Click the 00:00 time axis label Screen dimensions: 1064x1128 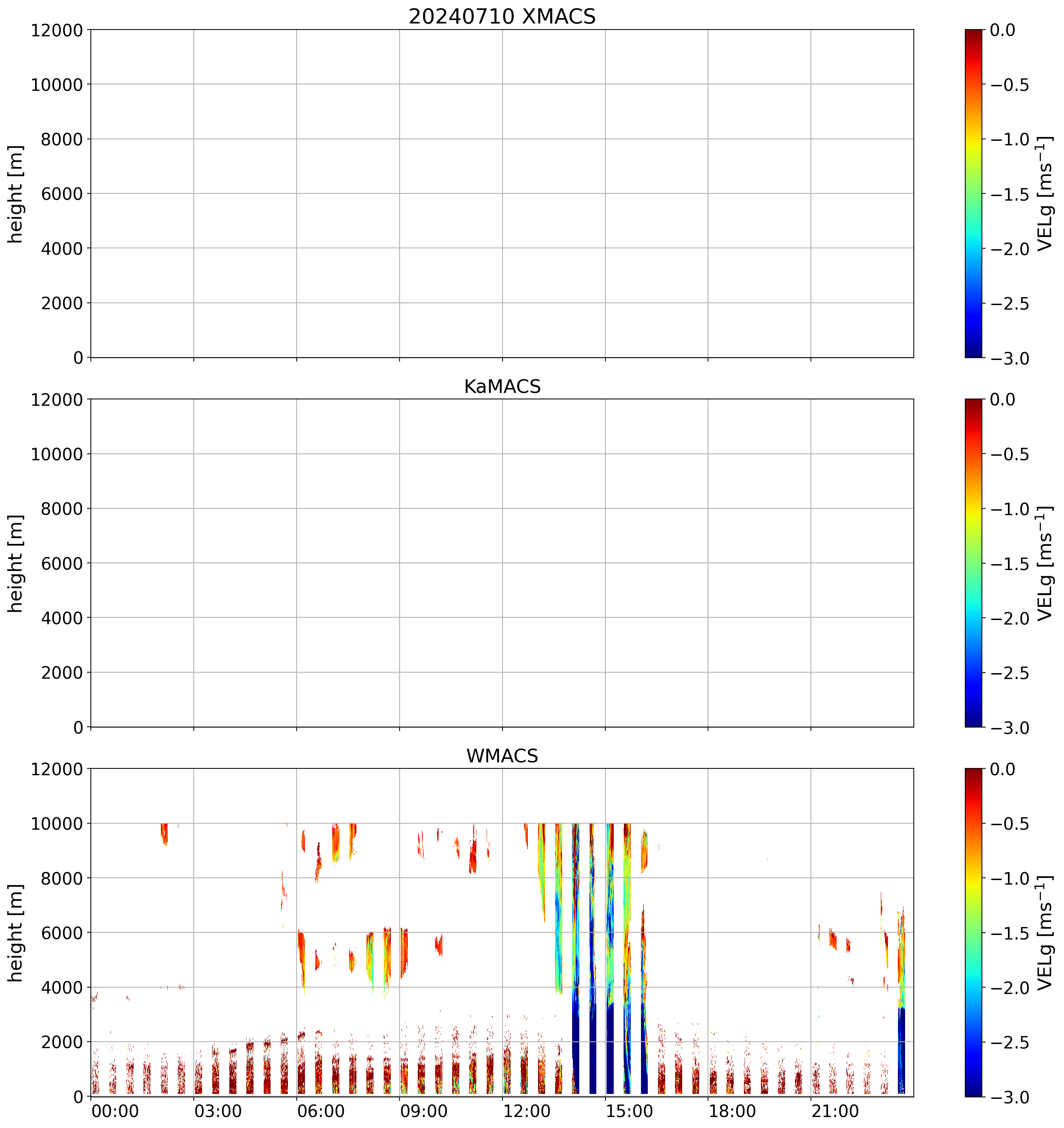[x=115, y=1111]
